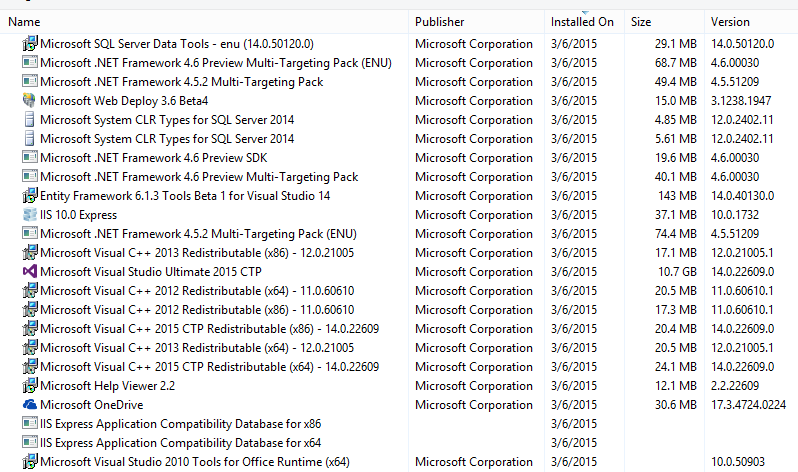Viewport: 798px width, 472px height.
Task: Click the 37.1 MB size value
Action: 675,215
